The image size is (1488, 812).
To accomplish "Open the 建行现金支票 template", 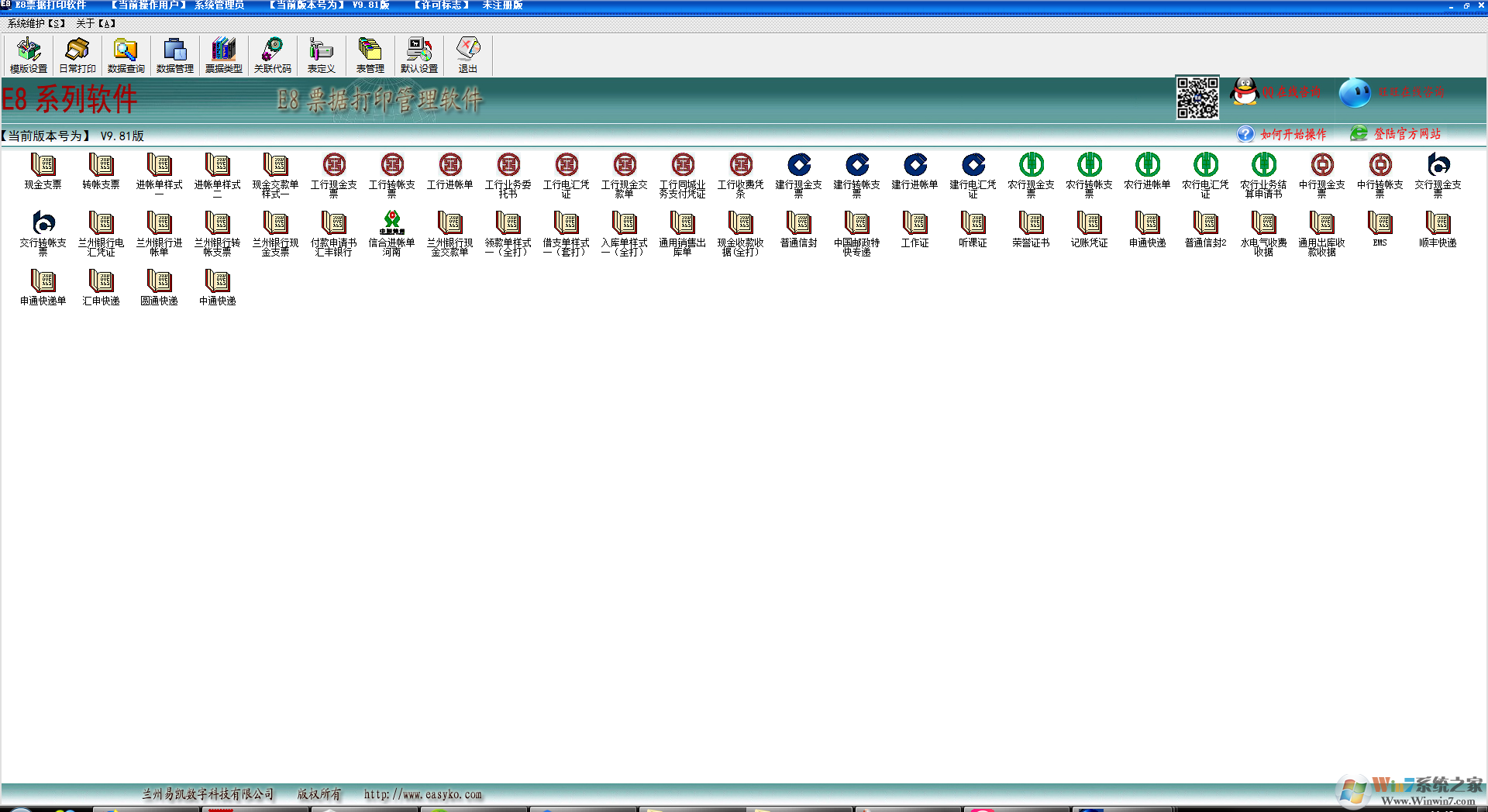I will click(799, 175).
